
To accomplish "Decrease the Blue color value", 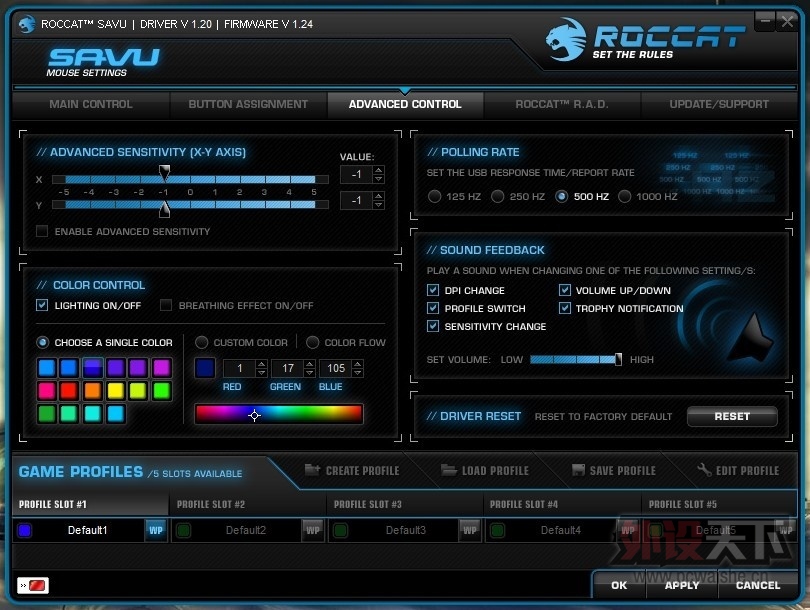I will tap(357, 372).
